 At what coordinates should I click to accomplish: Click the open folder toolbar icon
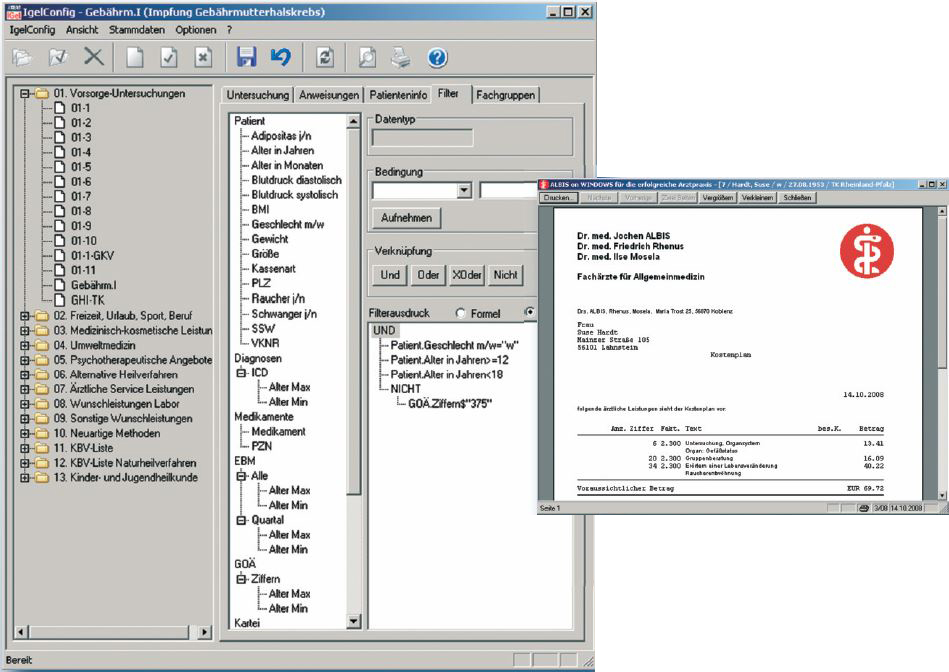[22, 58]
